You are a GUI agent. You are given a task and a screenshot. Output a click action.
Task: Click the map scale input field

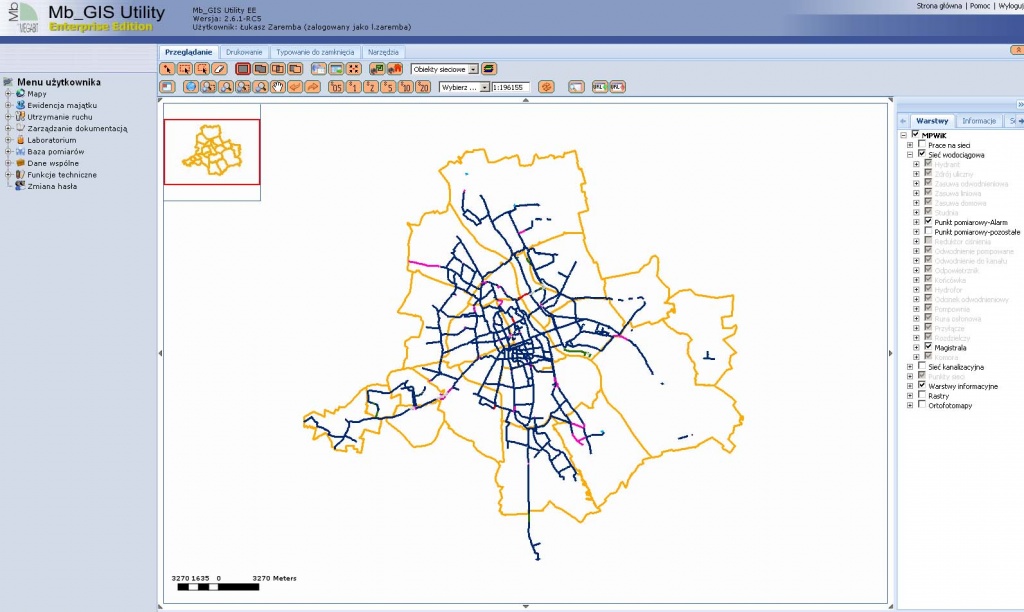[510, 87]
